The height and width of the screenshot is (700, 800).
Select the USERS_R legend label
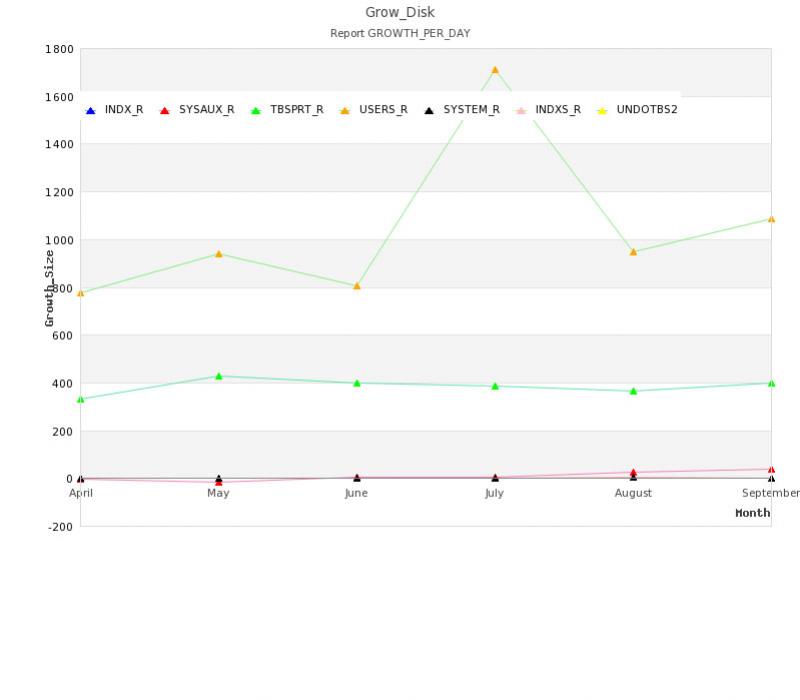coord(383,110)
